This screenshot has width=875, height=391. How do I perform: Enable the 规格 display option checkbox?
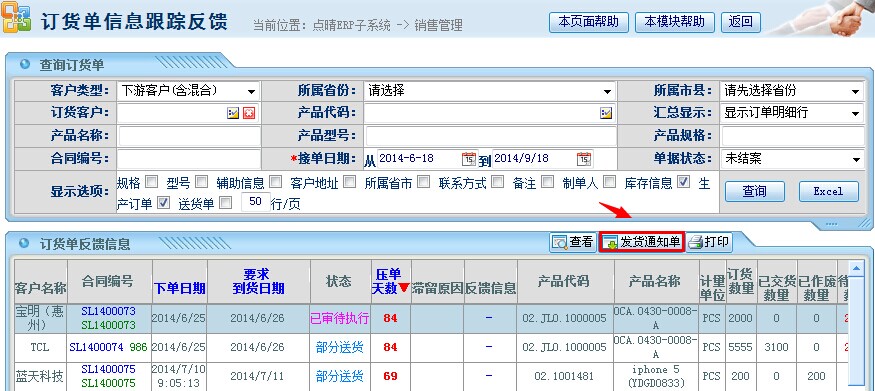tap(151, 181)
